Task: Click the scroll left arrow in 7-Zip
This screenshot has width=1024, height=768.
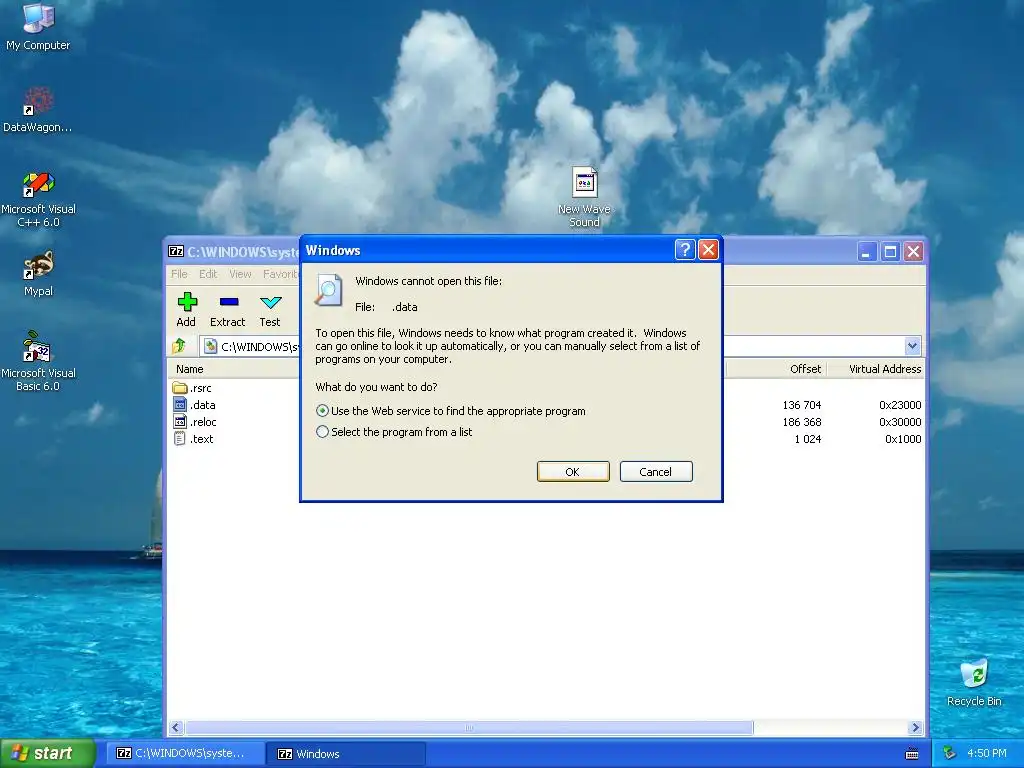Action: (x=176, y=728)
